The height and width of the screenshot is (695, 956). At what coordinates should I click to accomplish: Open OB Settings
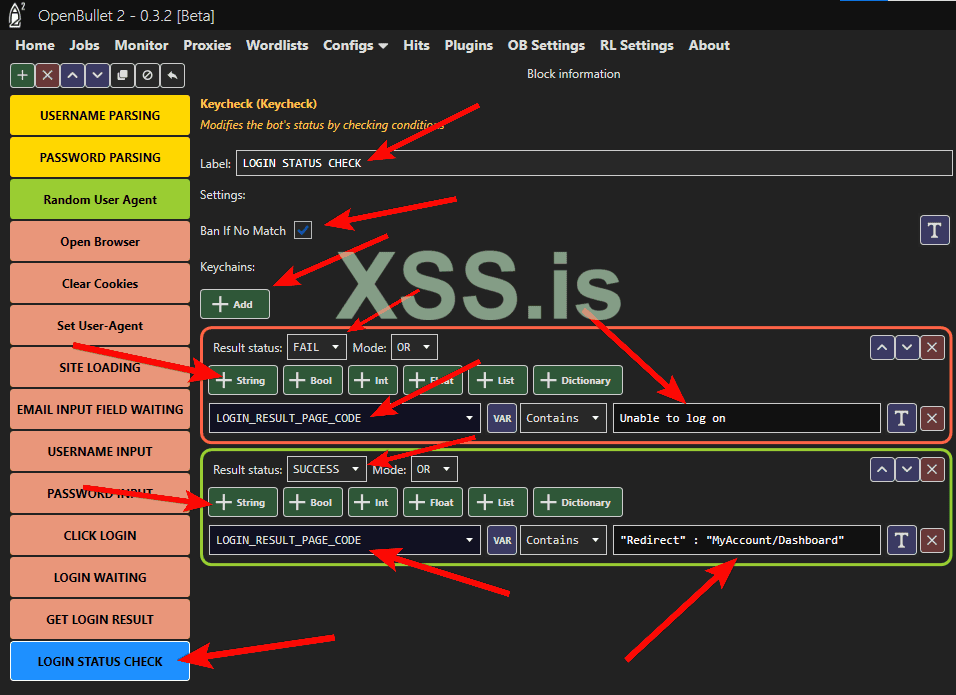point(546,46)
